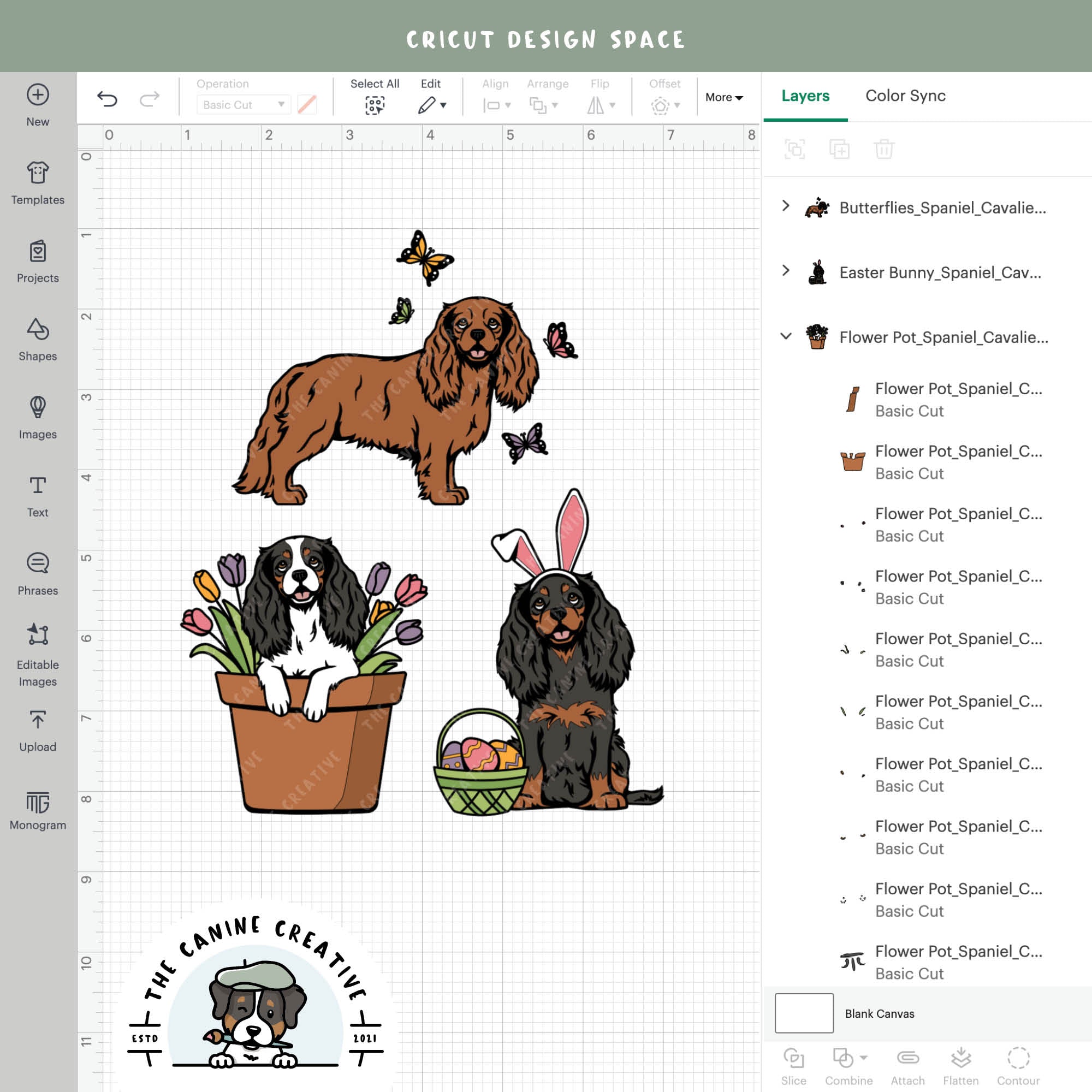Open the Images panel
Screen dimensions: 1092x1092
(37, 417)
